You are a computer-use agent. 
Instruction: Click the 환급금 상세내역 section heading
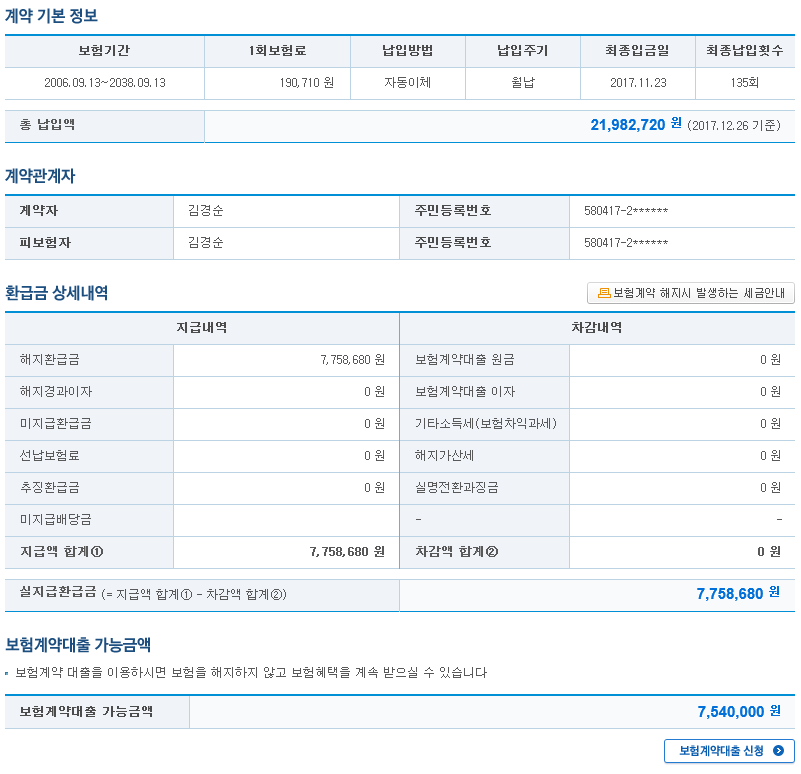[57, 293]
